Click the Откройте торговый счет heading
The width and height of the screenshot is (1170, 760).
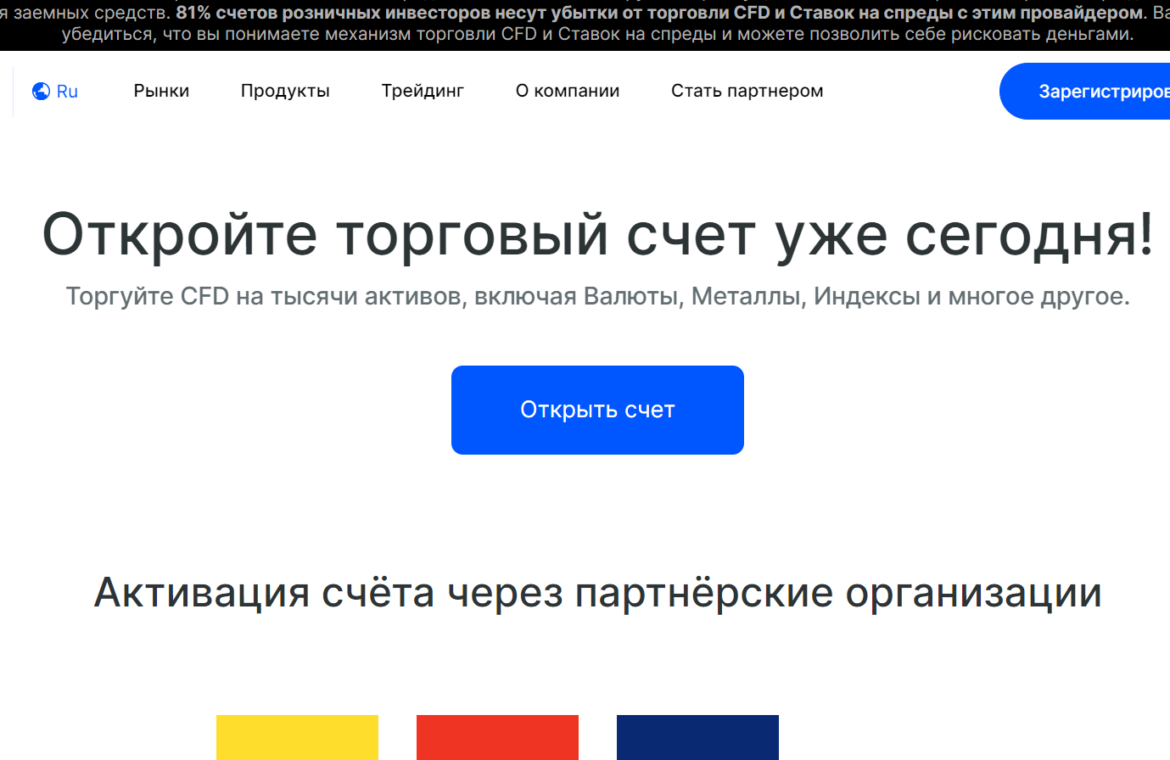pyautogui.click(x=597, y=235)
